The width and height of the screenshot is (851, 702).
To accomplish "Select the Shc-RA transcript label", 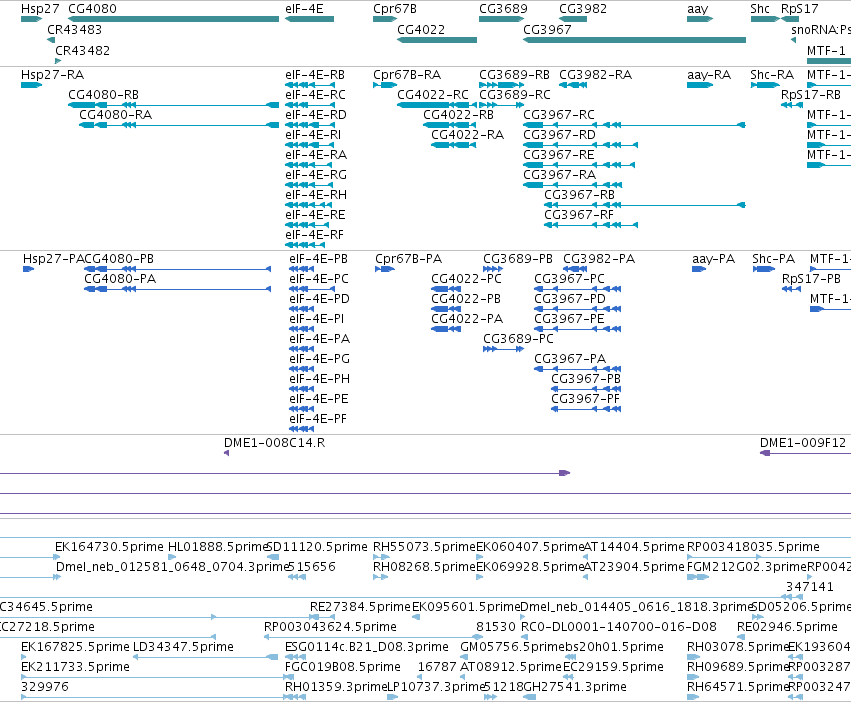I will (x=772, y=74).
